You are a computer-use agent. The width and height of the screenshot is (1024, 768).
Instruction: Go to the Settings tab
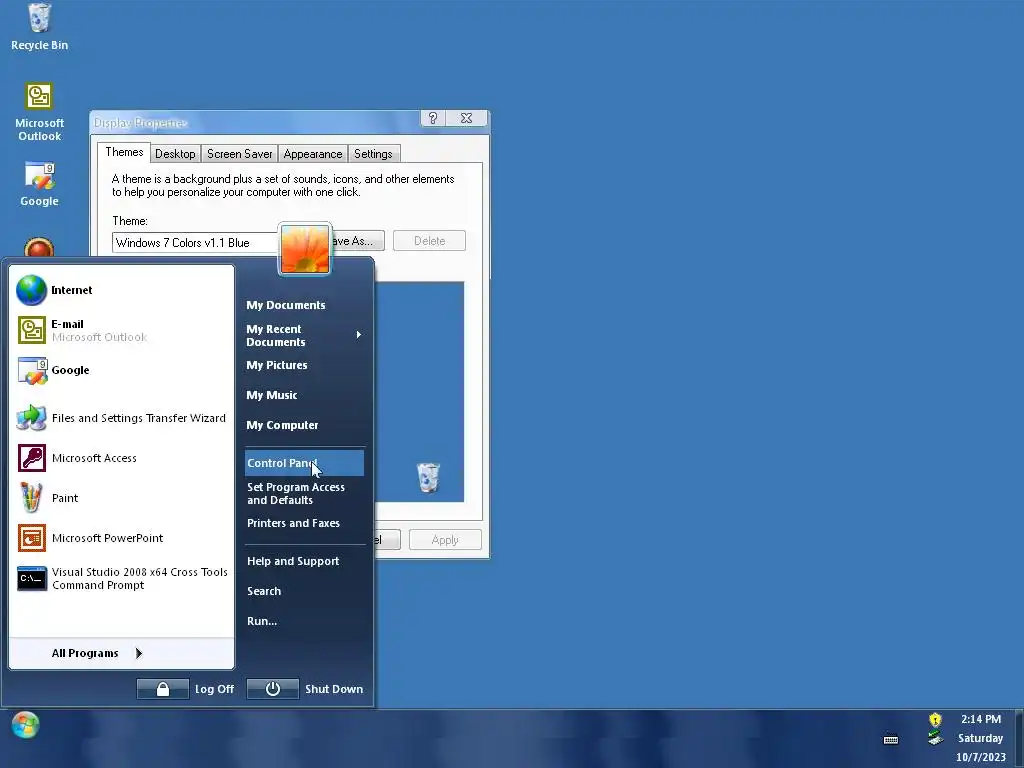tap(373, 154)
